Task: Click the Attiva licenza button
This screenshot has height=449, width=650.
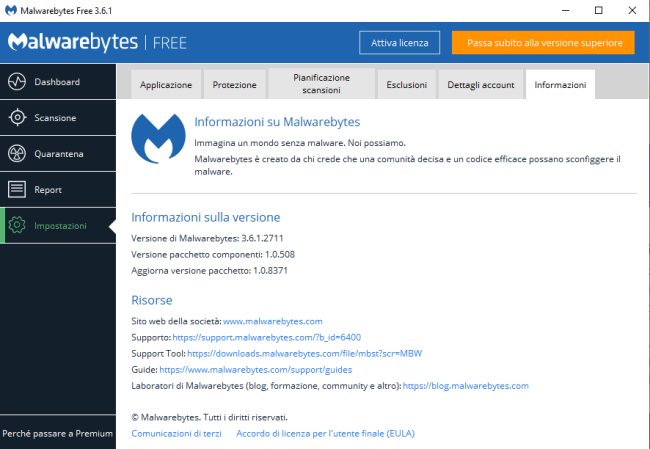Action: click(x=399, y=43)
